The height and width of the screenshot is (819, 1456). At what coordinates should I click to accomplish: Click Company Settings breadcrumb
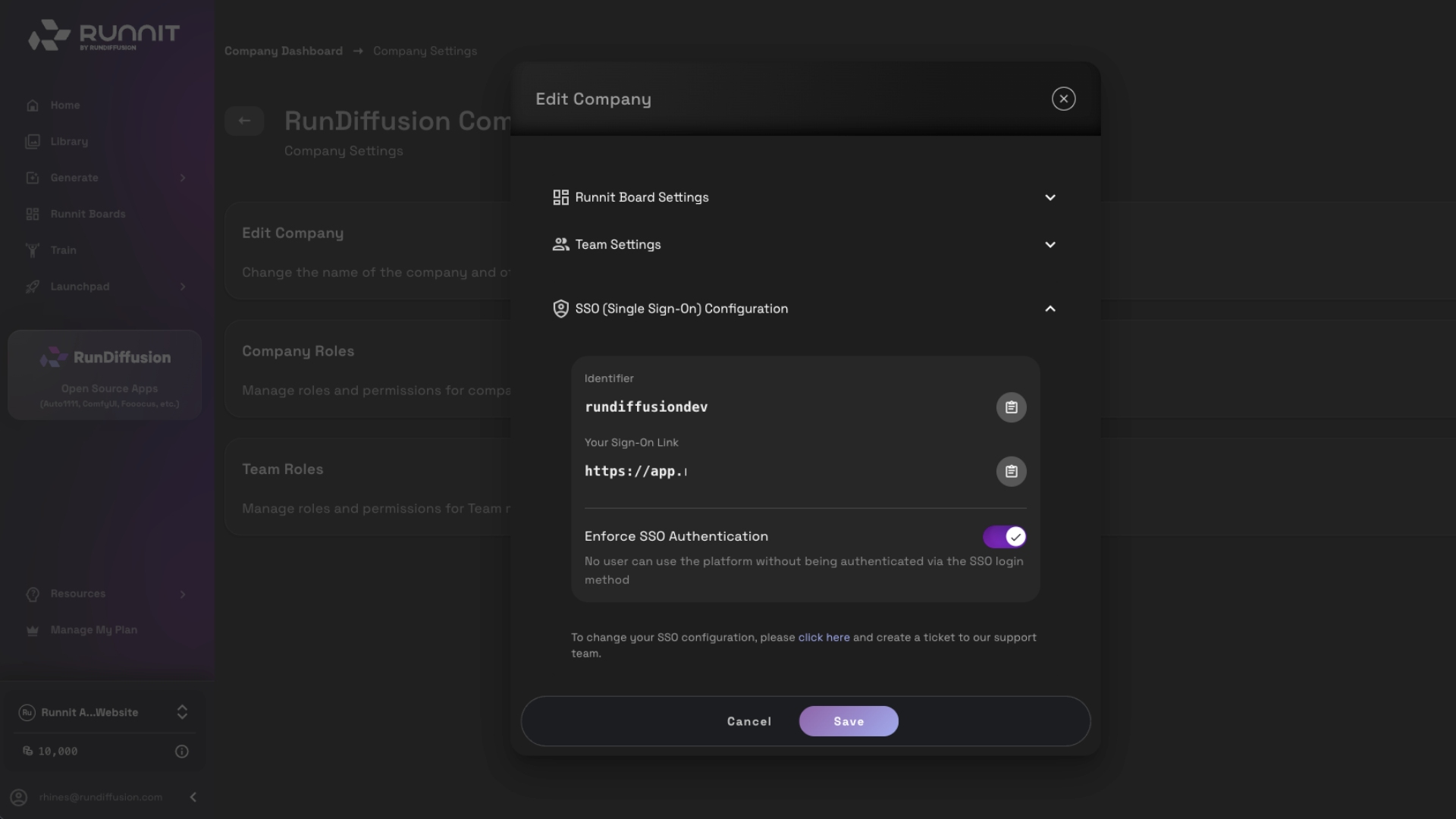pos(425,52)
